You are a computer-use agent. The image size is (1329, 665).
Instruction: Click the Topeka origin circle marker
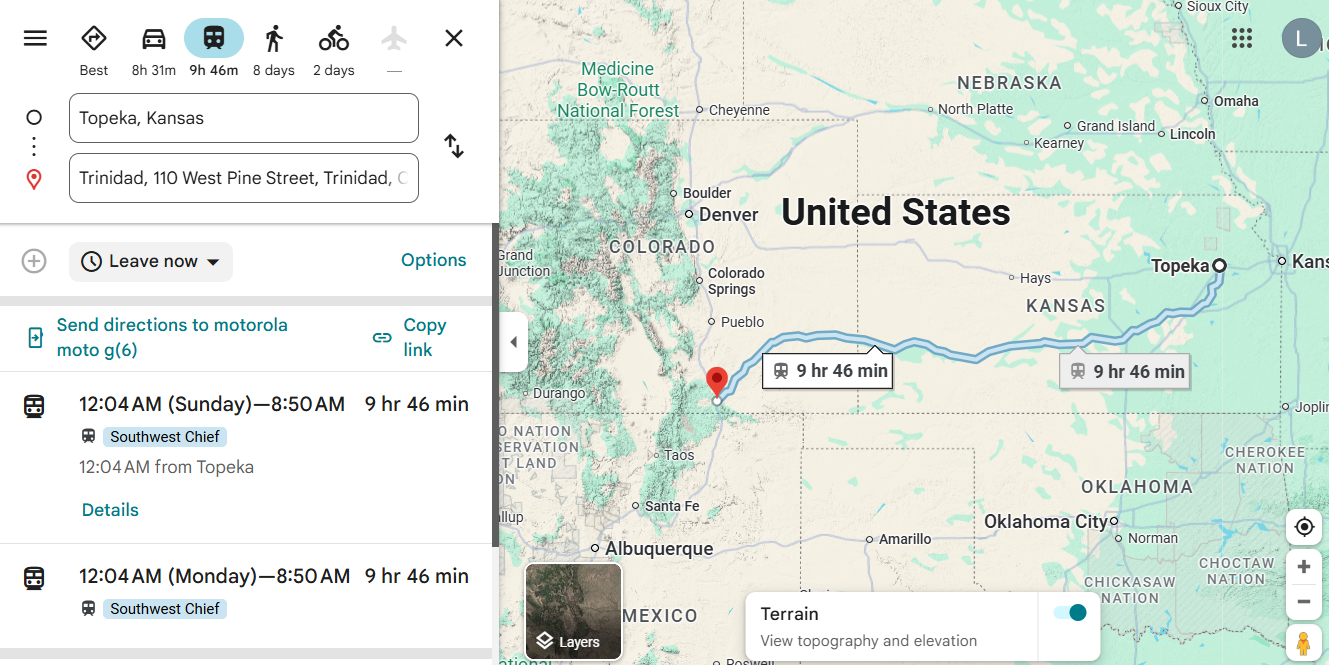pos(1219,266)
